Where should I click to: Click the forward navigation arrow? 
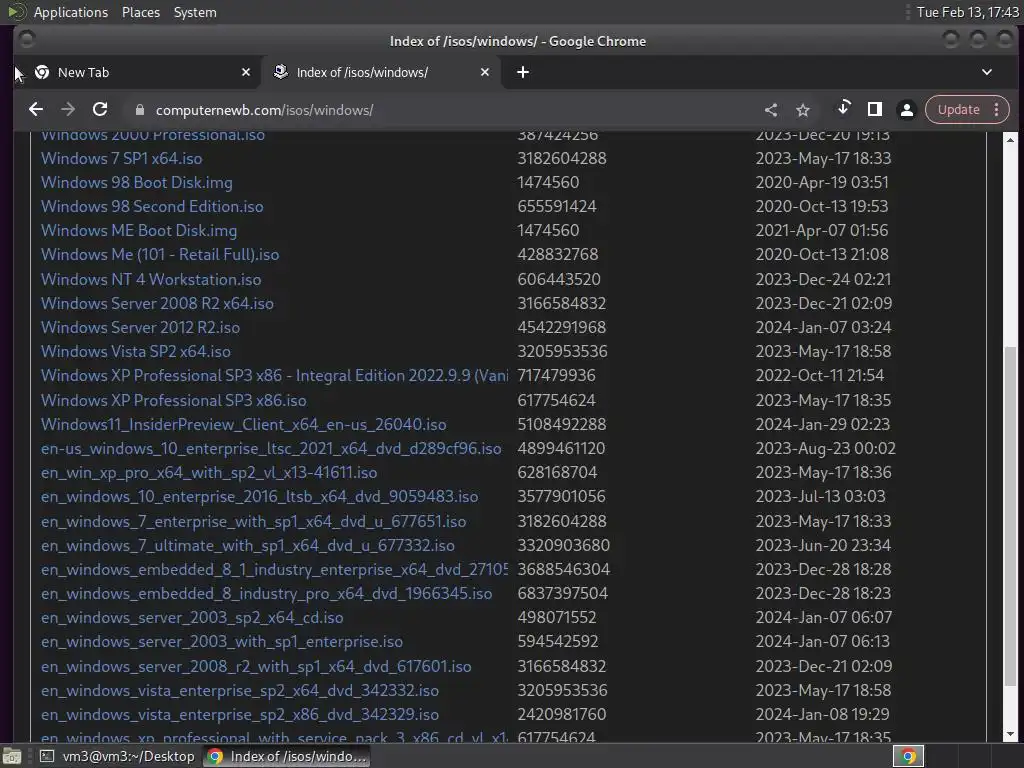tap(68, 110)
